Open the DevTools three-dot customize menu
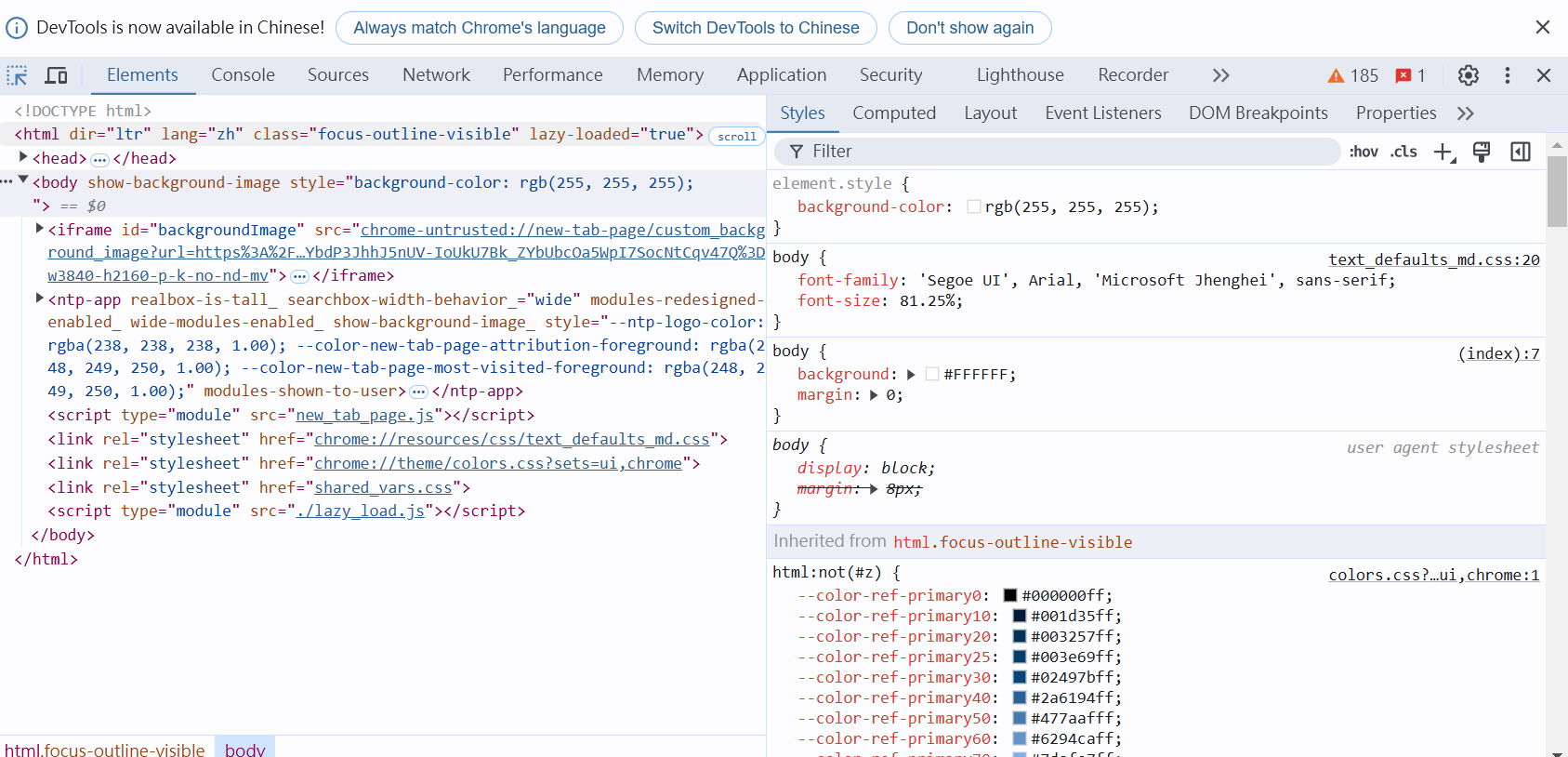1568x757 pixels. (1508, 75)
